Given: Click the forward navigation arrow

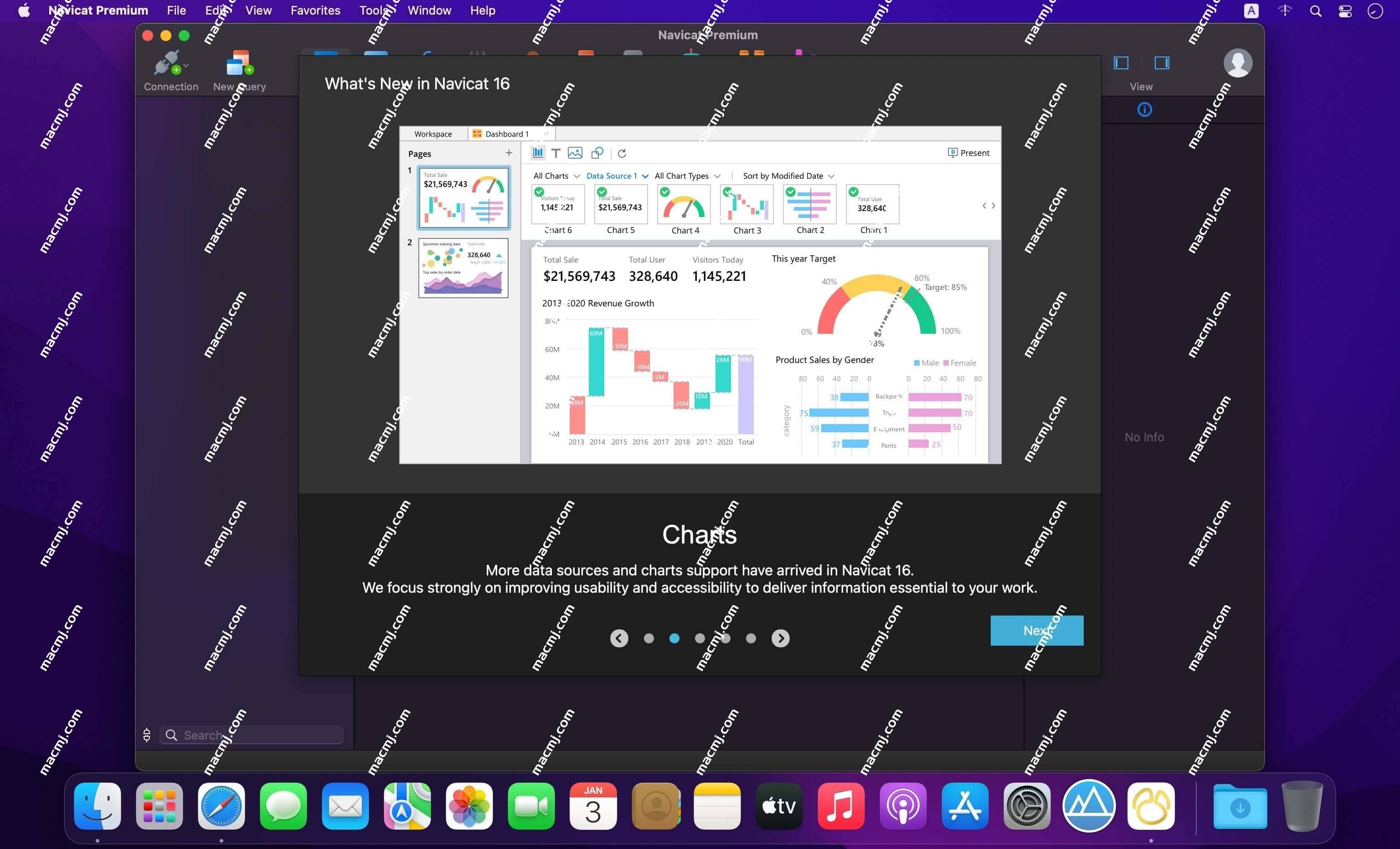Looking at the screenshot, I should pos(781,637).
